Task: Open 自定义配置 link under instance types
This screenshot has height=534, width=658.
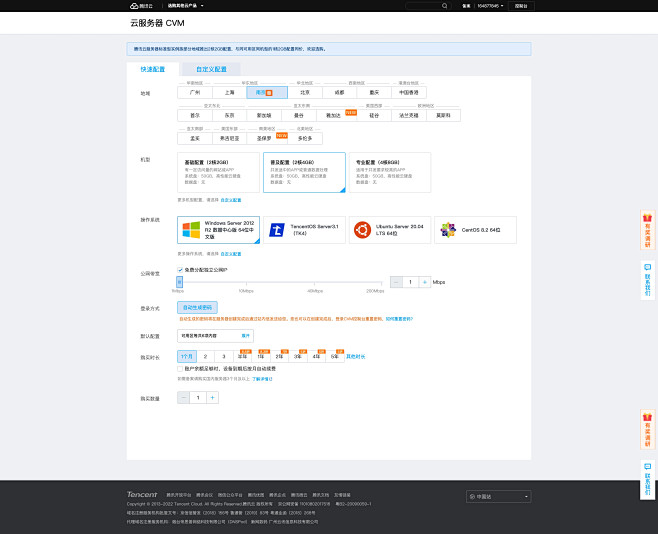Action: (x=231, y=200)
